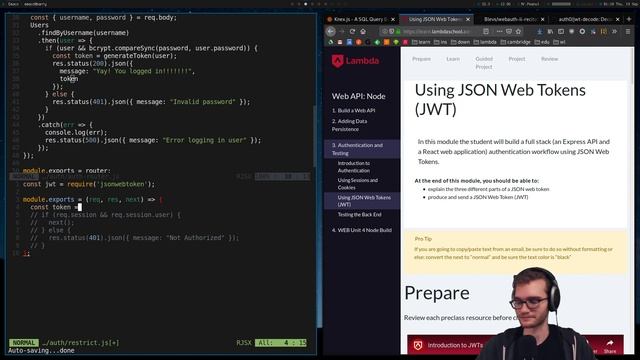Screen dimensions: 640x360
Task: Open the Firefox home page icon
Action: tap(363, 31)
